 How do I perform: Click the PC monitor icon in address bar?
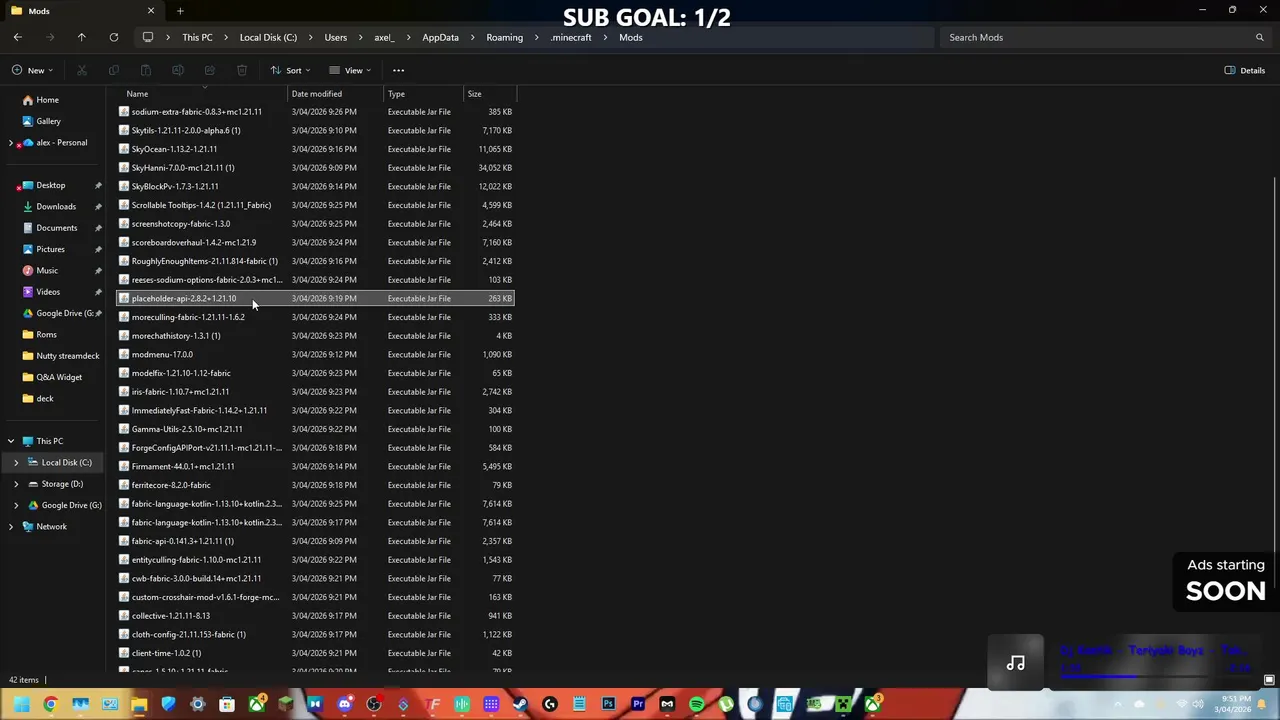(x=148, y=37)
